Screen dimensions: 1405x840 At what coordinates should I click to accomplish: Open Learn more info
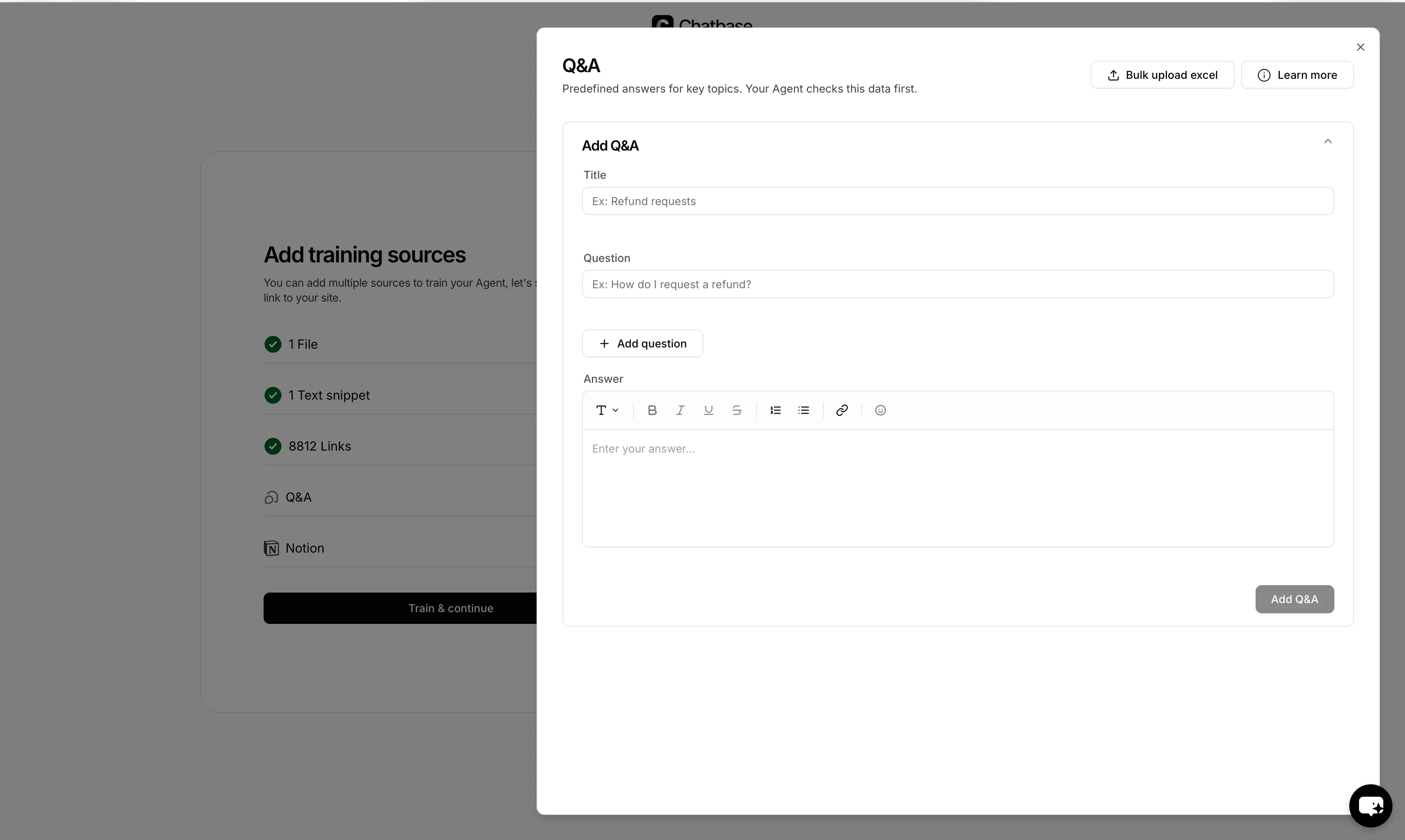1297,75
